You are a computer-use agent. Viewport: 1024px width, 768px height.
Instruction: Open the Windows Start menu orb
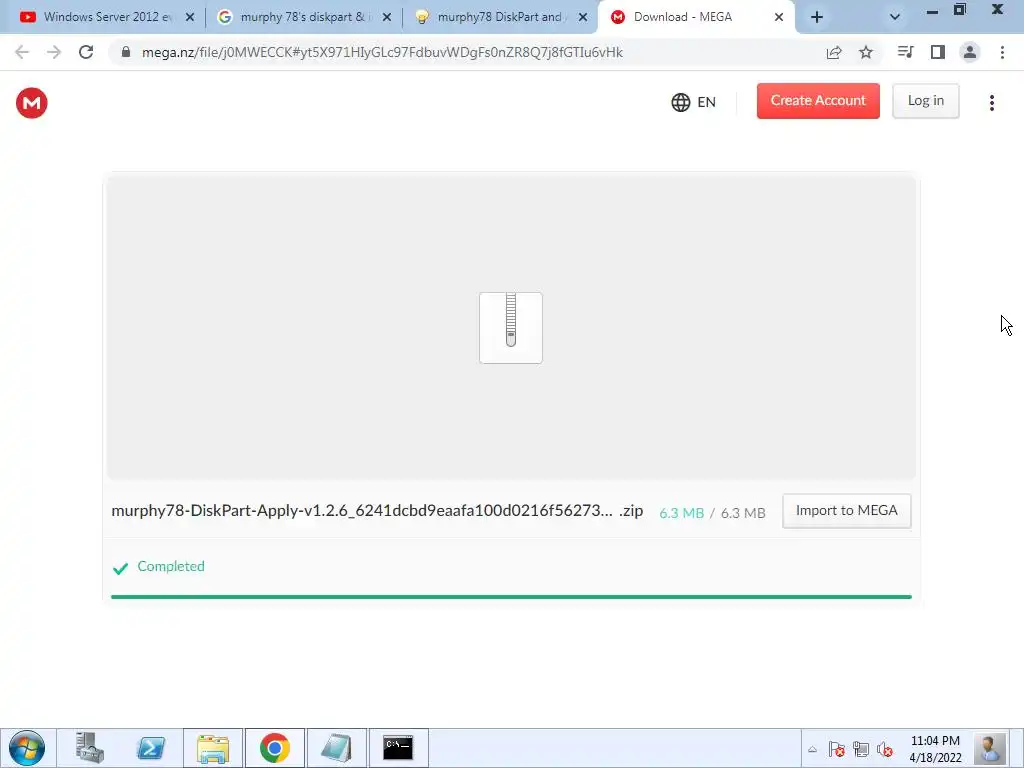point(27,748)
